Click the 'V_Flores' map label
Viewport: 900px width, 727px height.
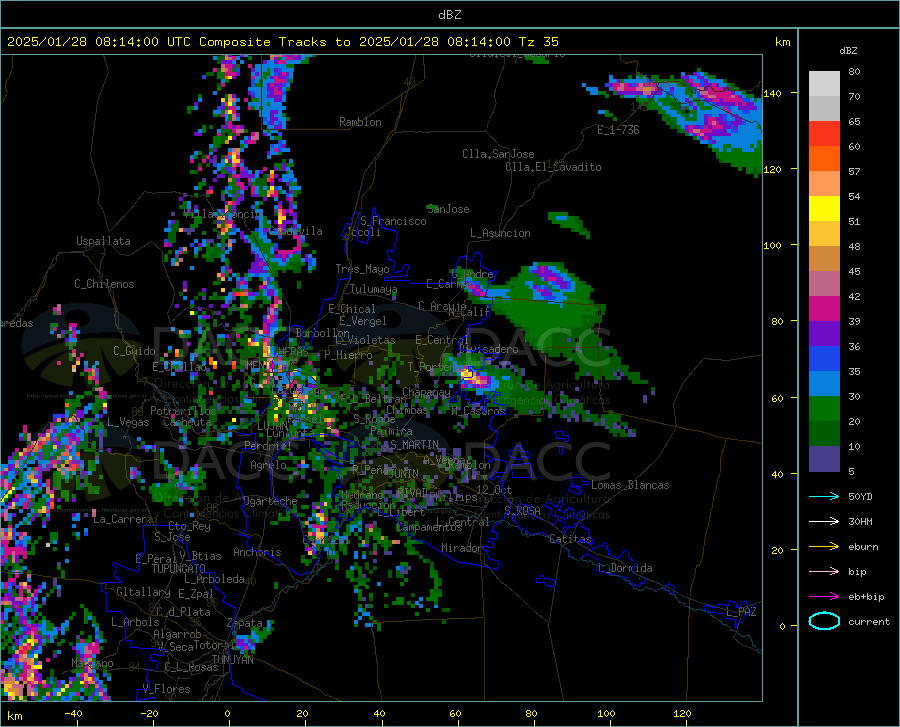pyautogui.click(x=166, y=689)
